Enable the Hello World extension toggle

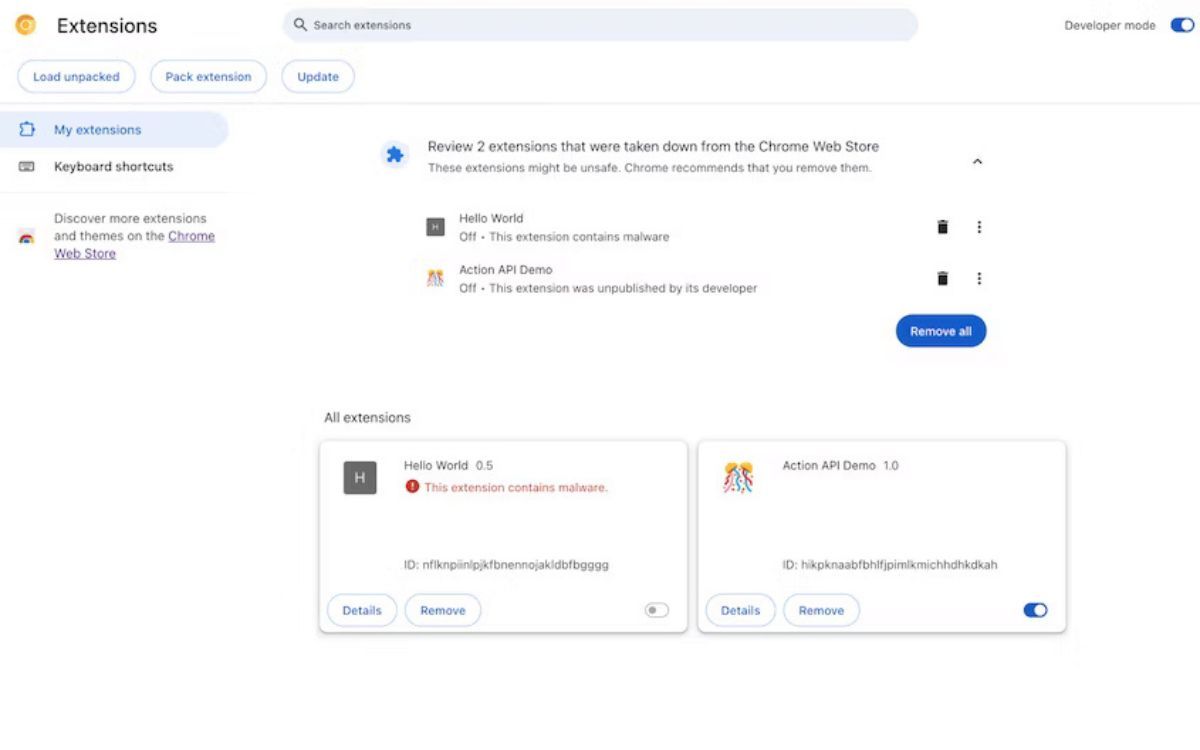tap(656, 610)
